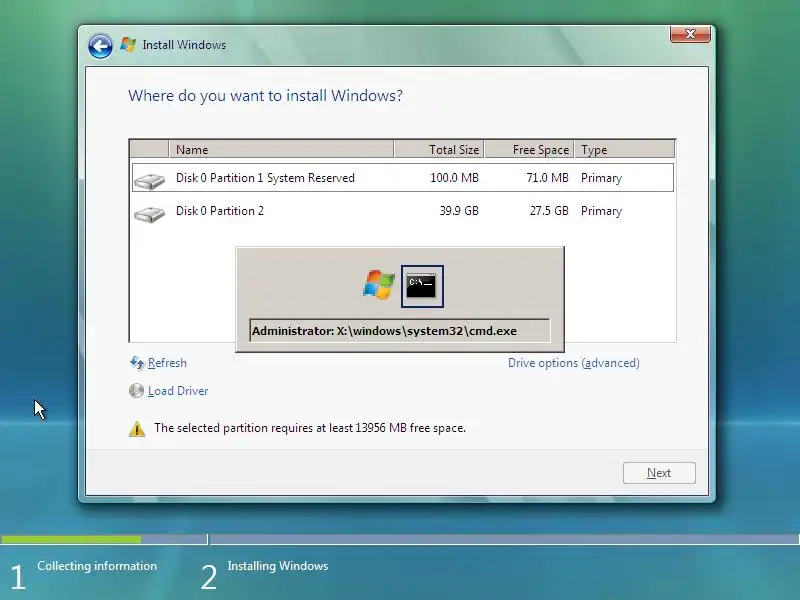Close the Install Windows dialog

pyautogui.click(x=690, y=34)
